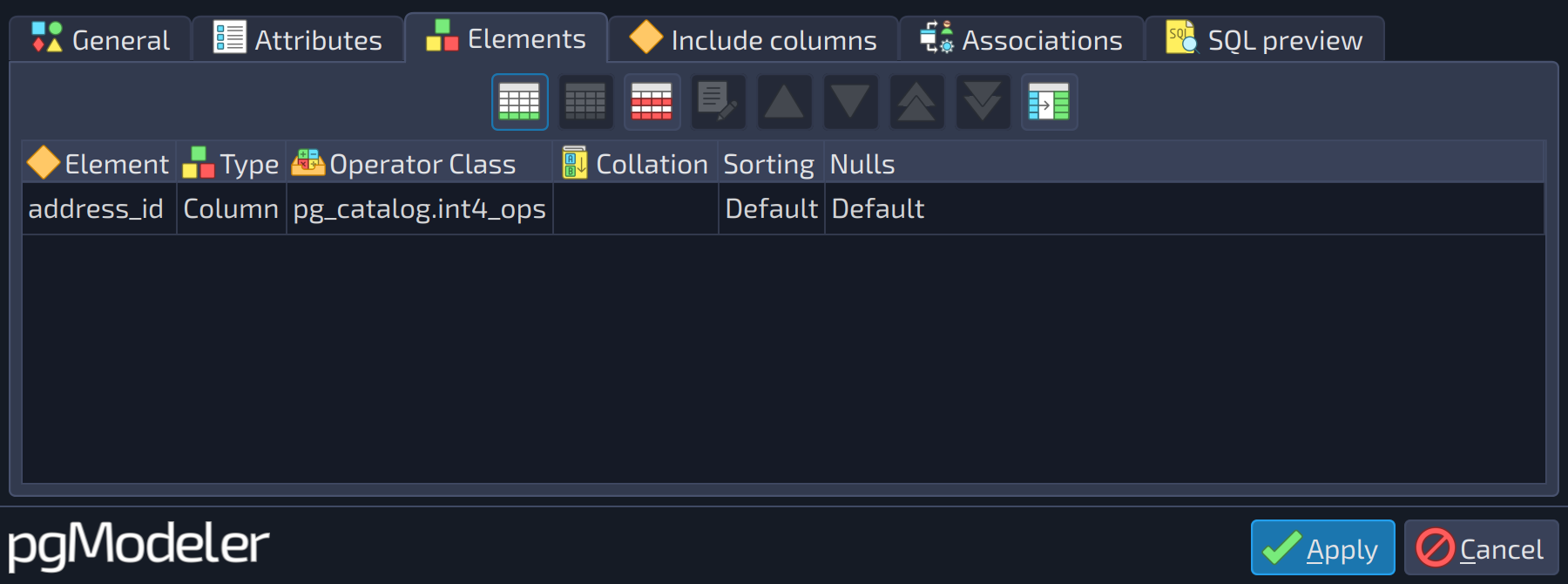
Task: Click the Cancel button
Action: (1481, 547)
